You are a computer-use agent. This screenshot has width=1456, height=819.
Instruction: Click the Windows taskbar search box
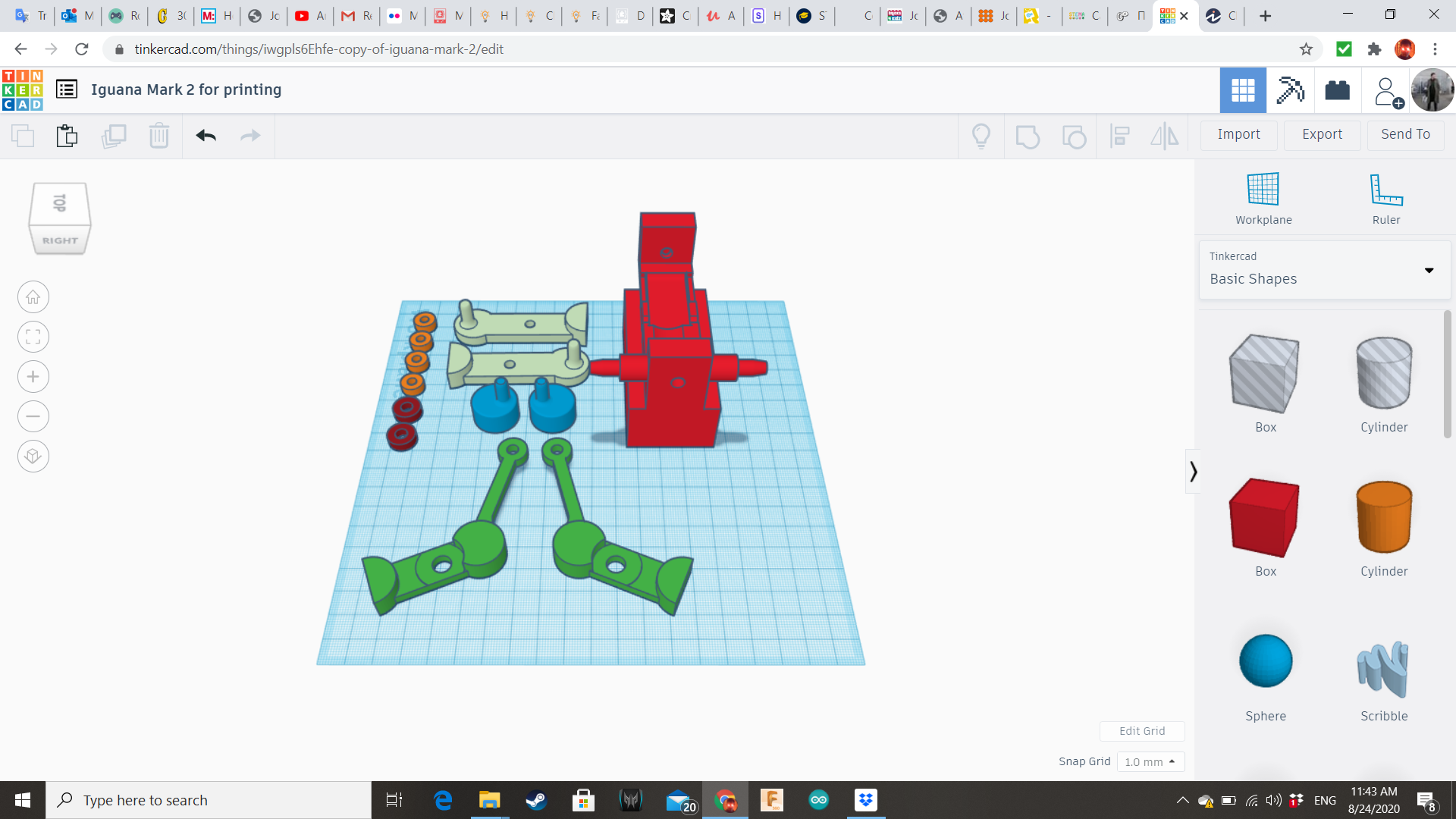209,800
